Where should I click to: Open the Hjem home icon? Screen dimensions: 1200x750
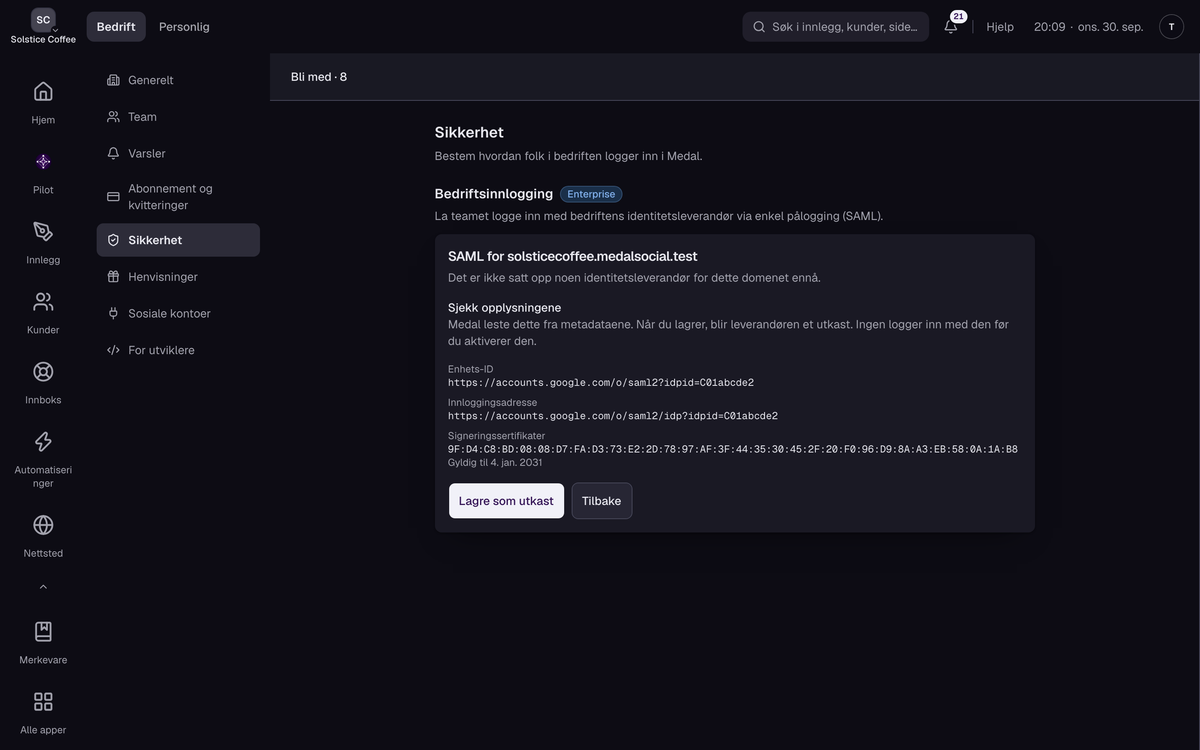[x=43, y=92]
